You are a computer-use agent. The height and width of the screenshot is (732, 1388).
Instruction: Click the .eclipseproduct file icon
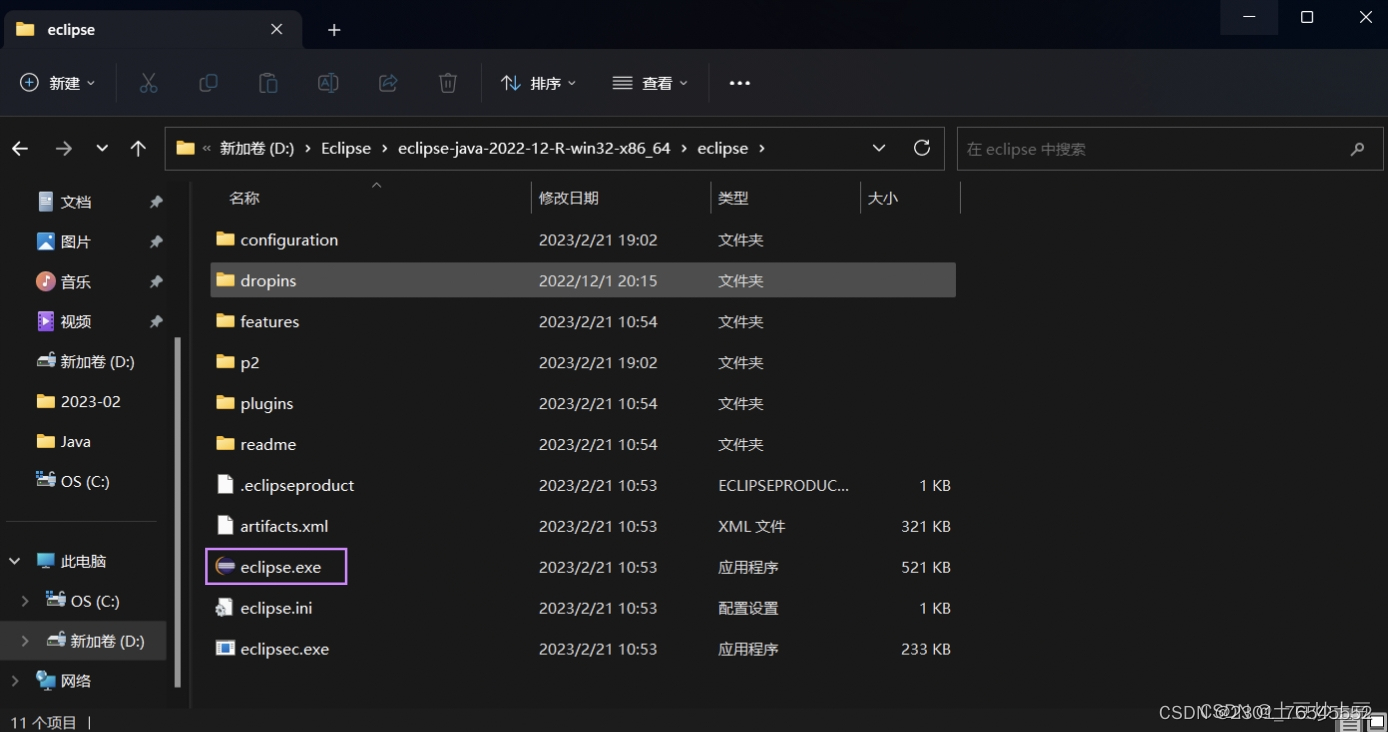point(225,485)
